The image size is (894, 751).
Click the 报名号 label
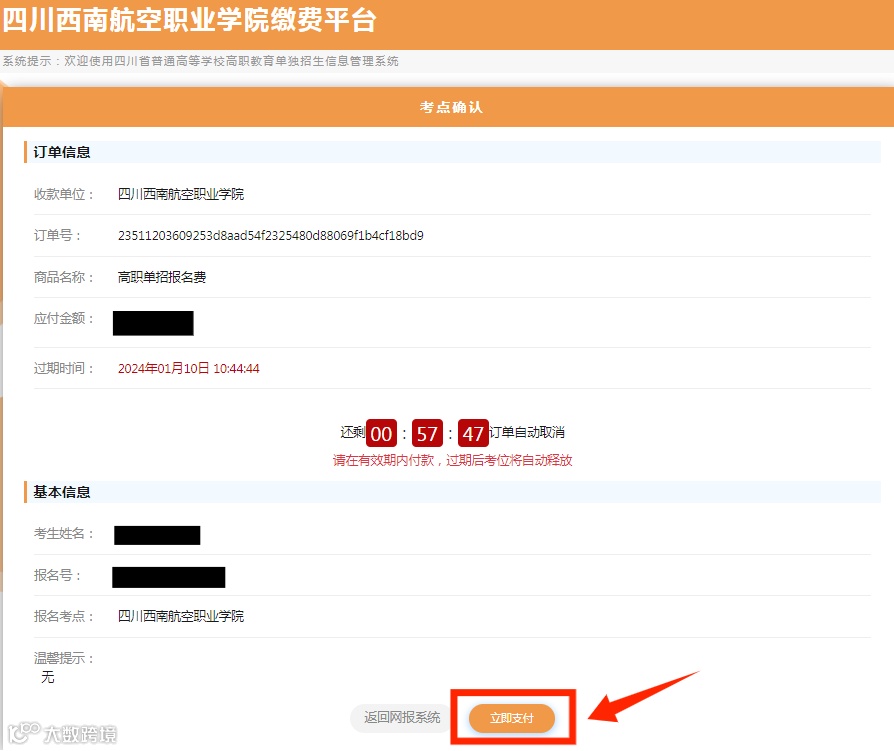click(x=58, y=575)
